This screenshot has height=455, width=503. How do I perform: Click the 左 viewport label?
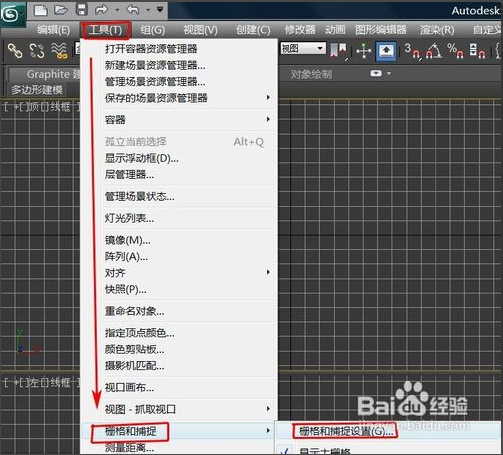click(x=33, y=382)
